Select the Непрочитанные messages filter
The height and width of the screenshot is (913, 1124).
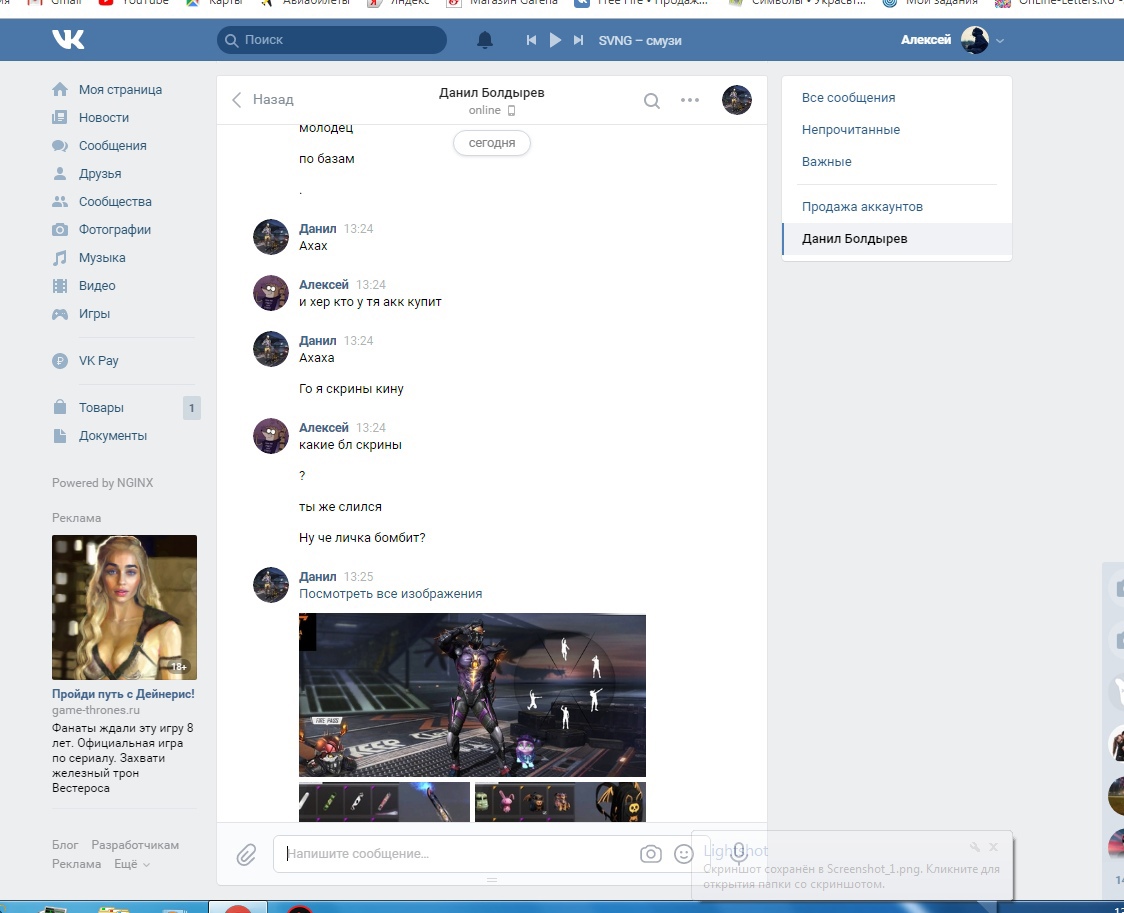point(850,130)
